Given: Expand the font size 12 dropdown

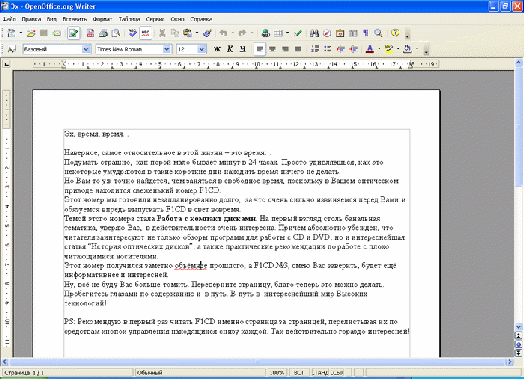Looking at the screenshot, I should coord(201,49).
